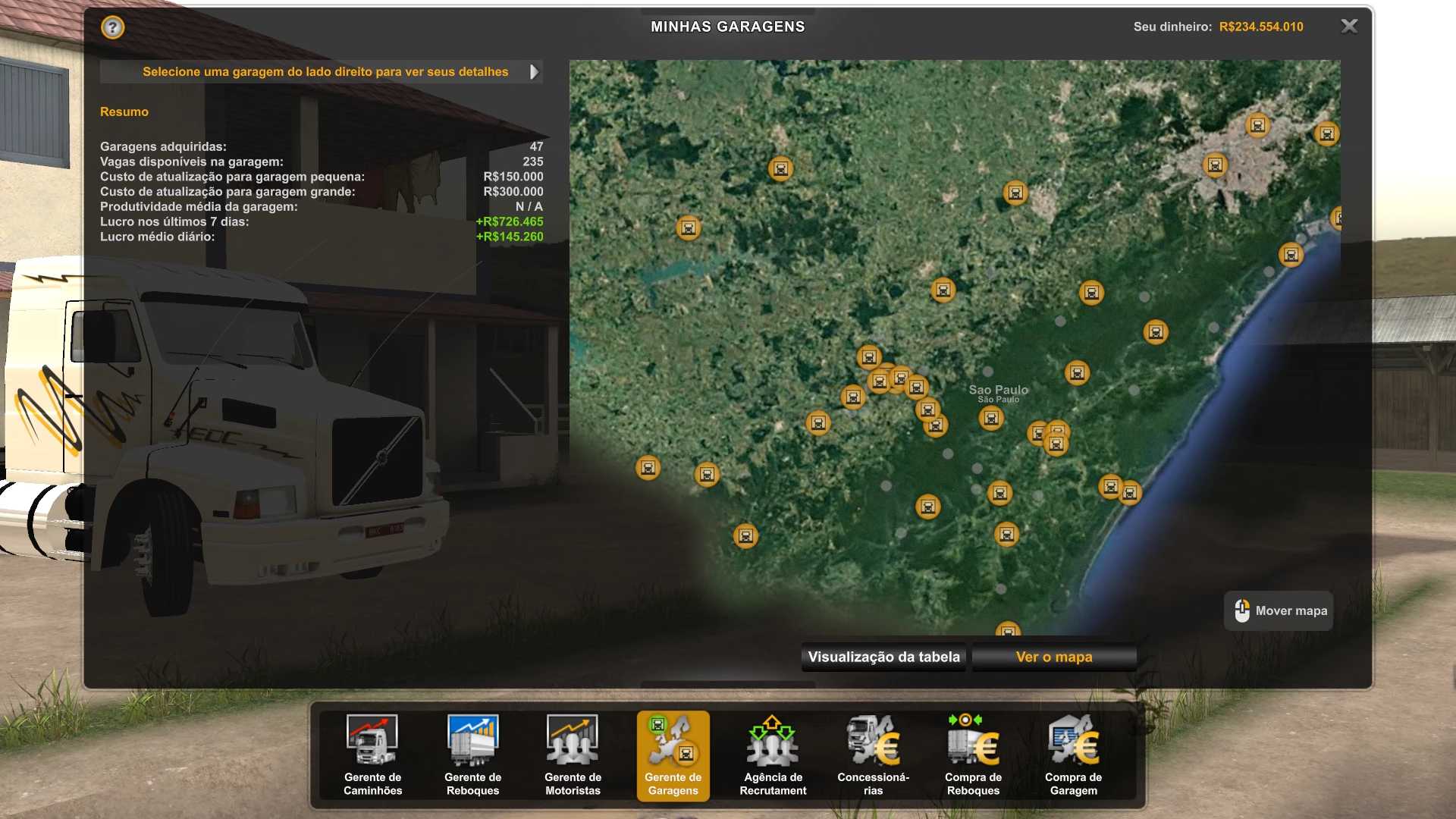Click the Sao Paulo city label
1456x819 pixels.
(x=998, y=391)
